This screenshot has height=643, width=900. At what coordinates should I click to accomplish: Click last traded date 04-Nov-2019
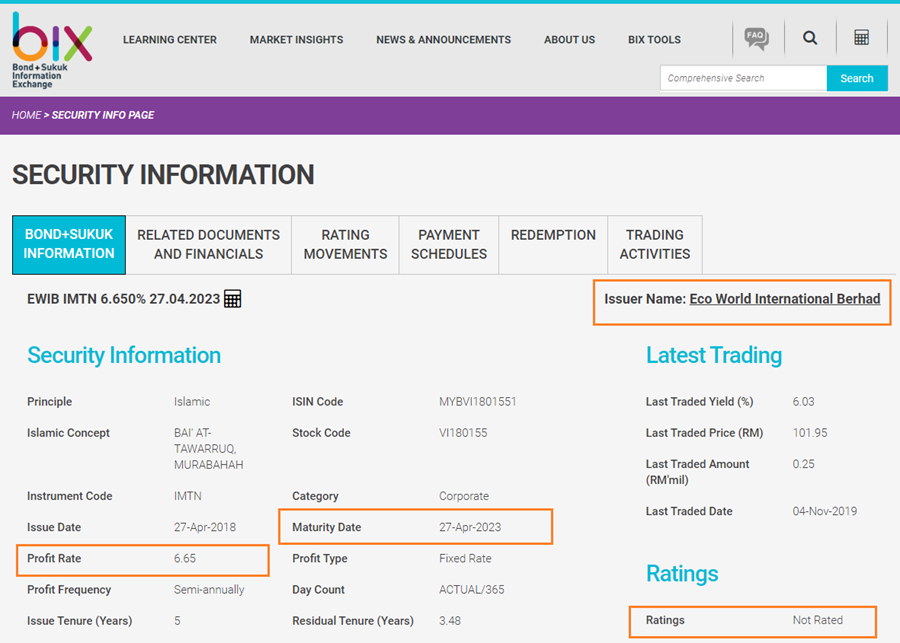[825, 512]
